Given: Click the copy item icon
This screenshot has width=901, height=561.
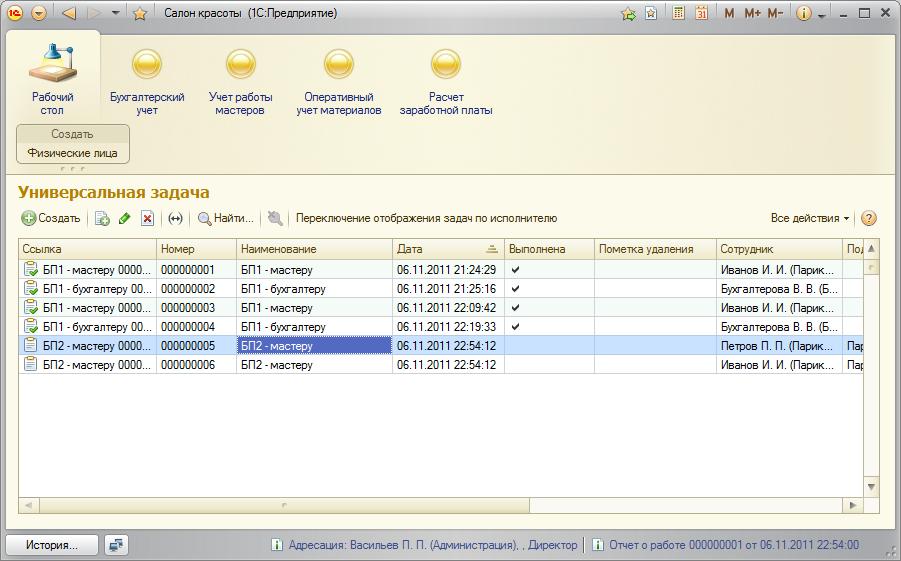Looking at the screenshot, I should pyautogui.click(x=102, y=218).
